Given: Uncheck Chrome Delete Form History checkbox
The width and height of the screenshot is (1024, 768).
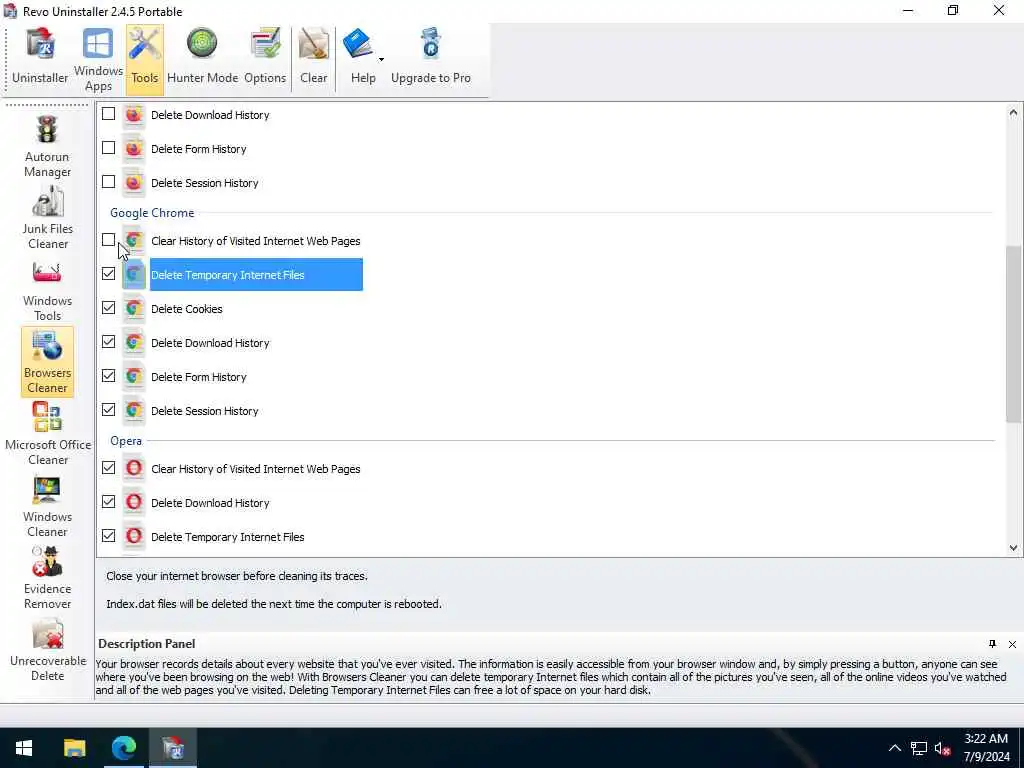Looking at the screenshot, I should 108,376.
